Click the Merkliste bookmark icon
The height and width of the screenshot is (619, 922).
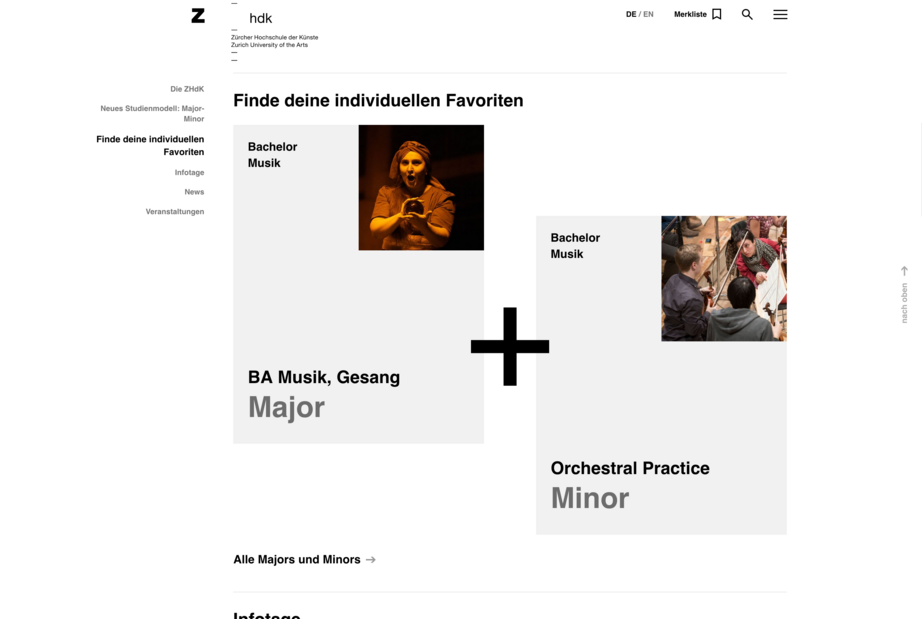click(x=716, y=14)
